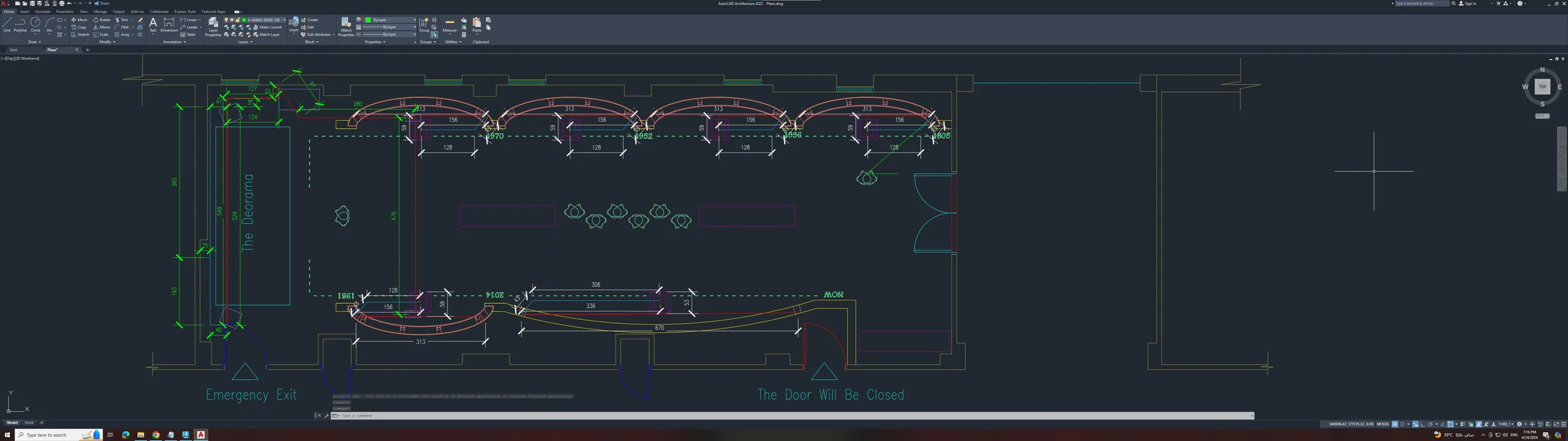Expand the Annotation panel
Screen dimensions: 1568x441
pyautogui.click(x=174, y=42)
